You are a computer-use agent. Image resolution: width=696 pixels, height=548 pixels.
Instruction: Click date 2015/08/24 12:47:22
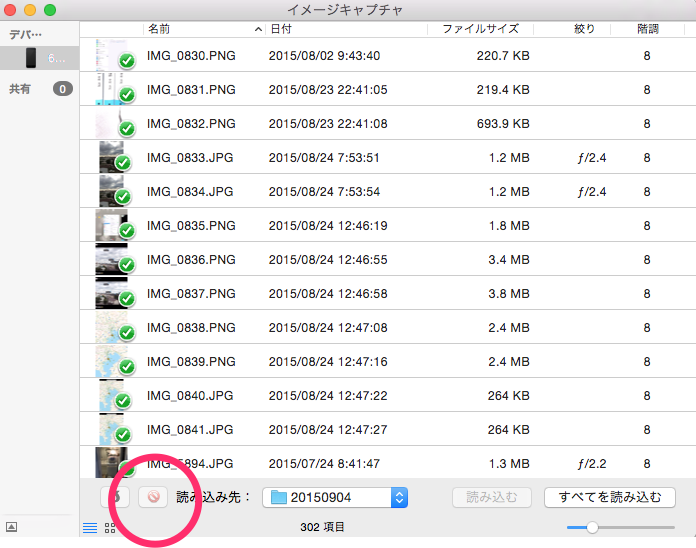328,396
